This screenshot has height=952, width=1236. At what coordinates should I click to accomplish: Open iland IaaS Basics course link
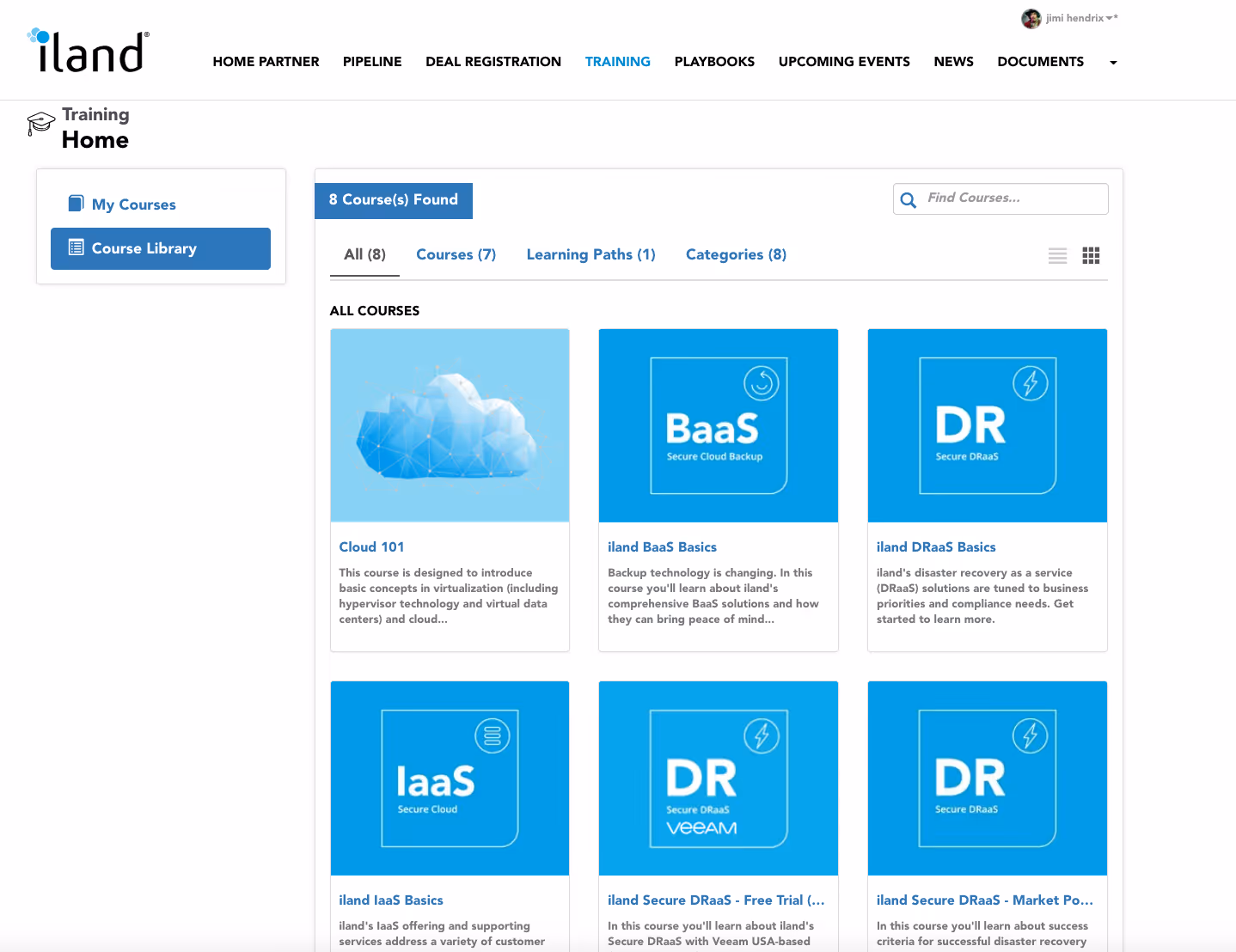(x=391, y=900)
